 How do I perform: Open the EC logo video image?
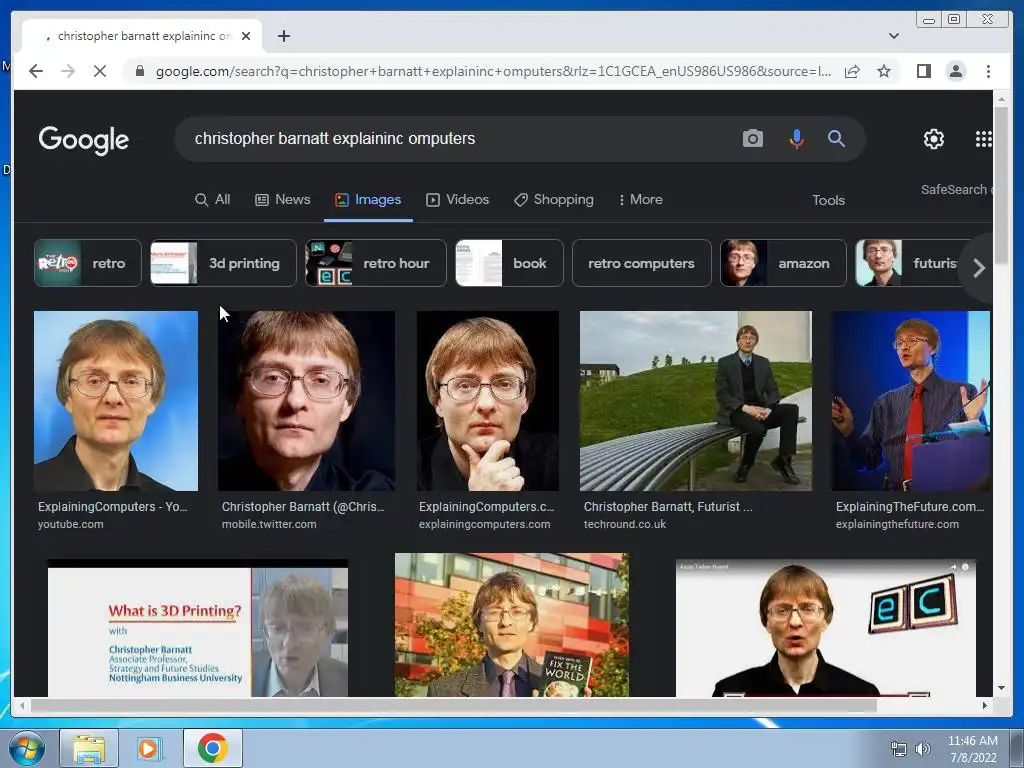(825, 628)
